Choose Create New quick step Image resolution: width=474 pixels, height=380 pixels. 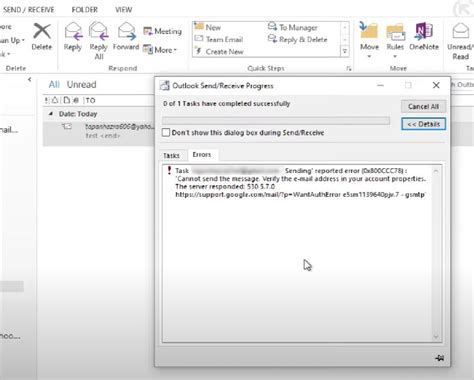219,52
